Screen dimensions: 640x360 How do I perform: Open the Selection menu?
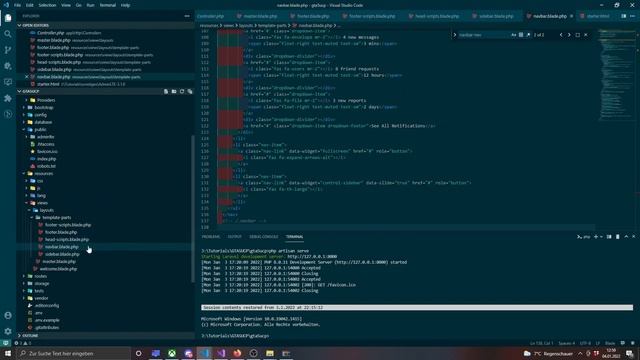coord(47,5)
